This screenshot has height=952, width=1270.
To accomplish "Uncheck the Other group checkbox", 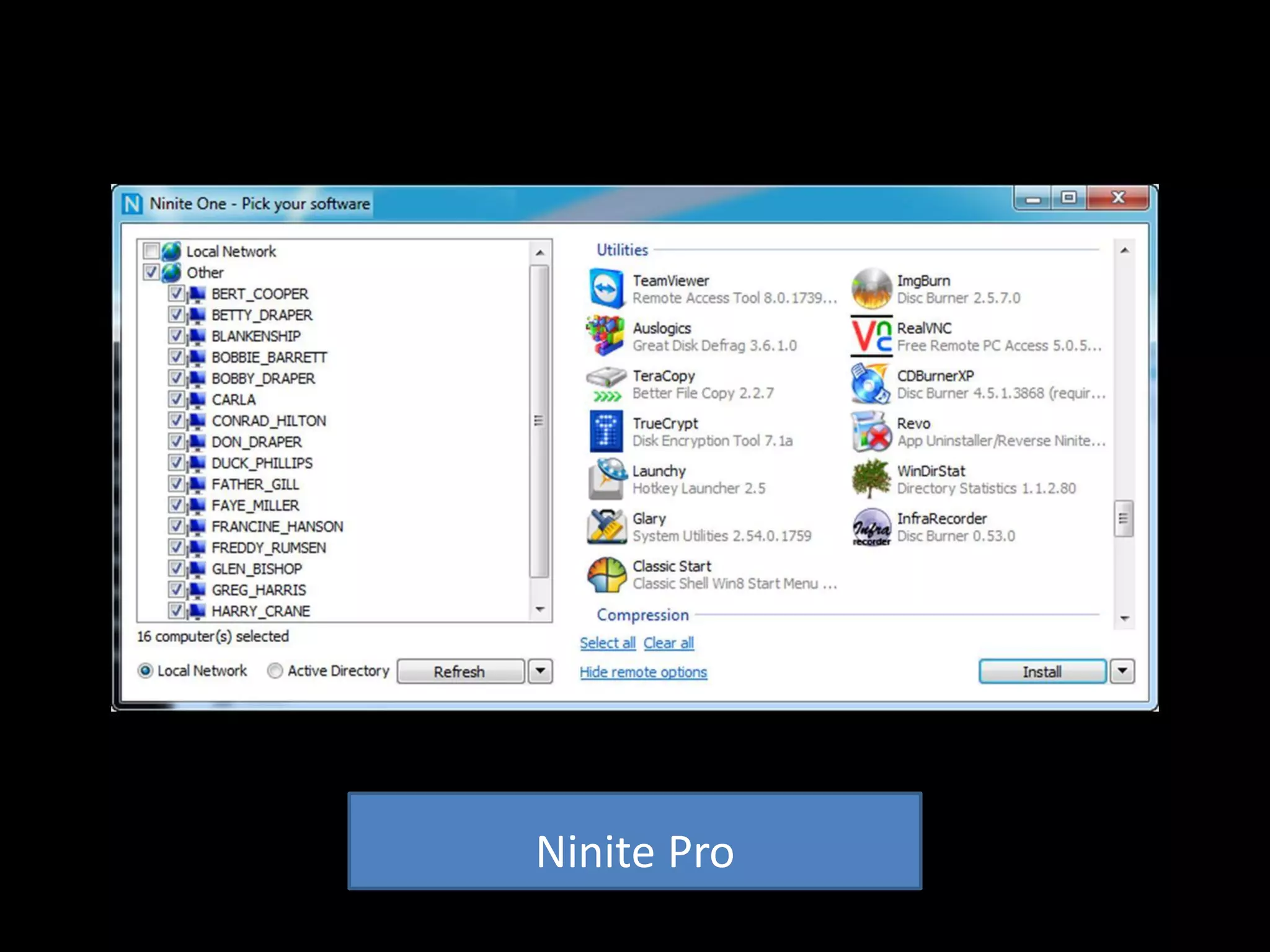I will pyautogui.click(x=151, y=271).
